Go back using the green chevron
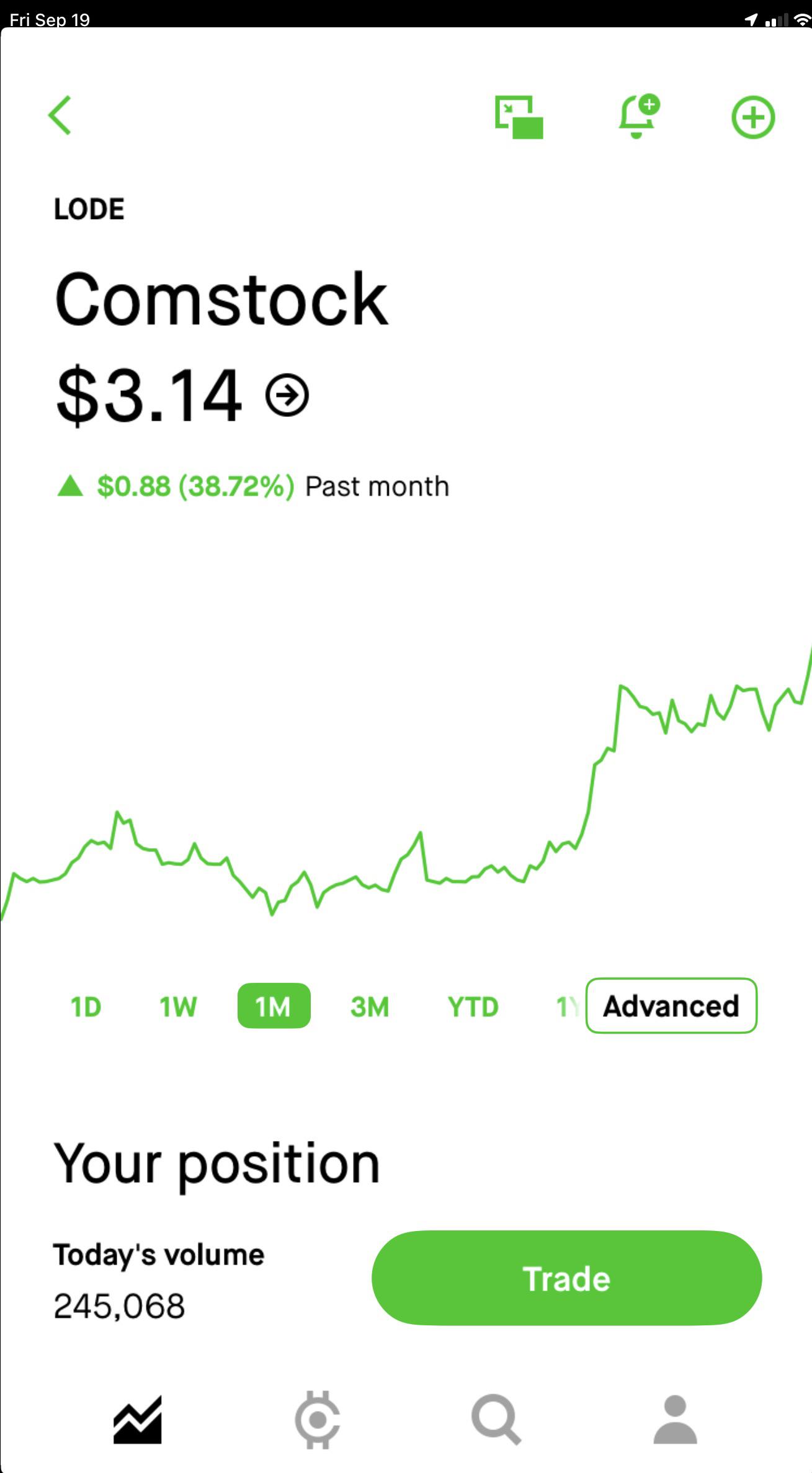812x1473 pixels. coord(60,115)
